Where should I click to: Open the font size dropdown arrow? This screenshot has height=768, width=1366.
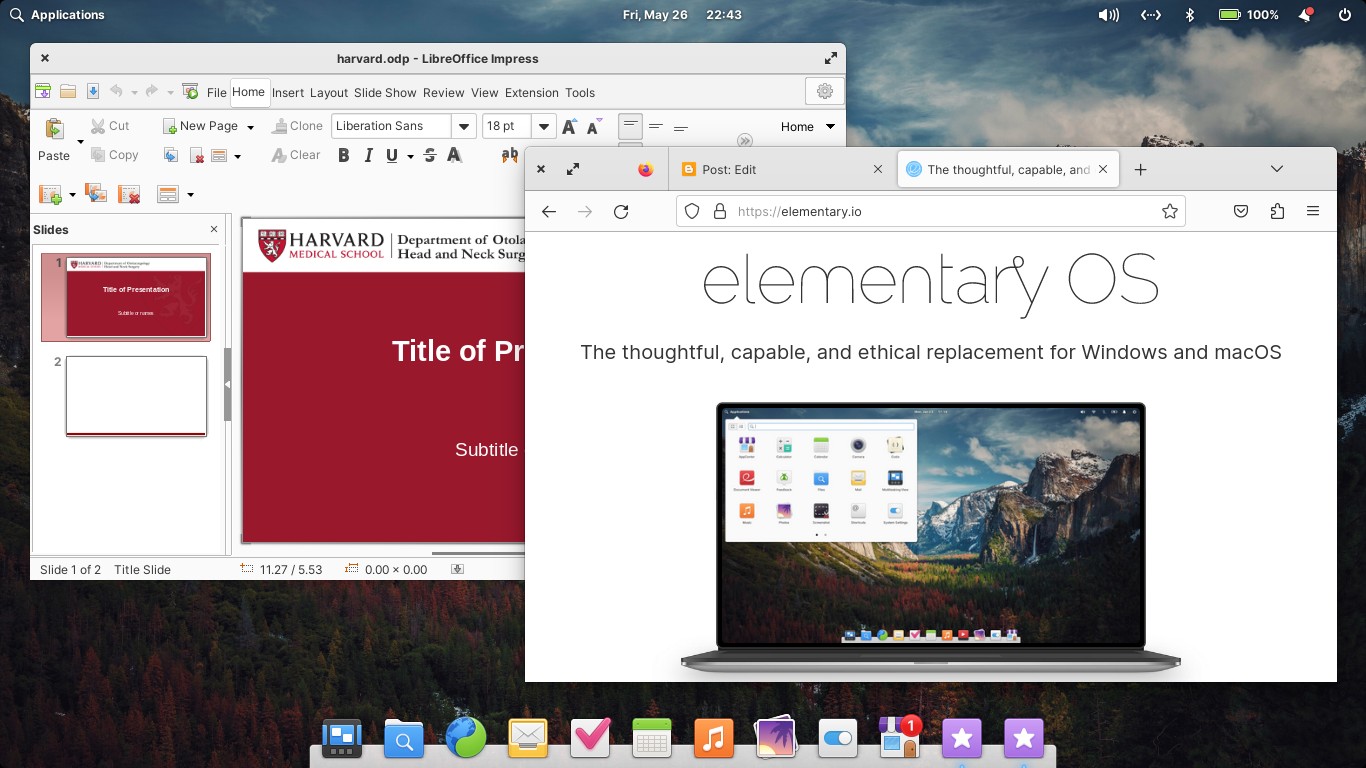pyautogui.click(x=544, y=126)
